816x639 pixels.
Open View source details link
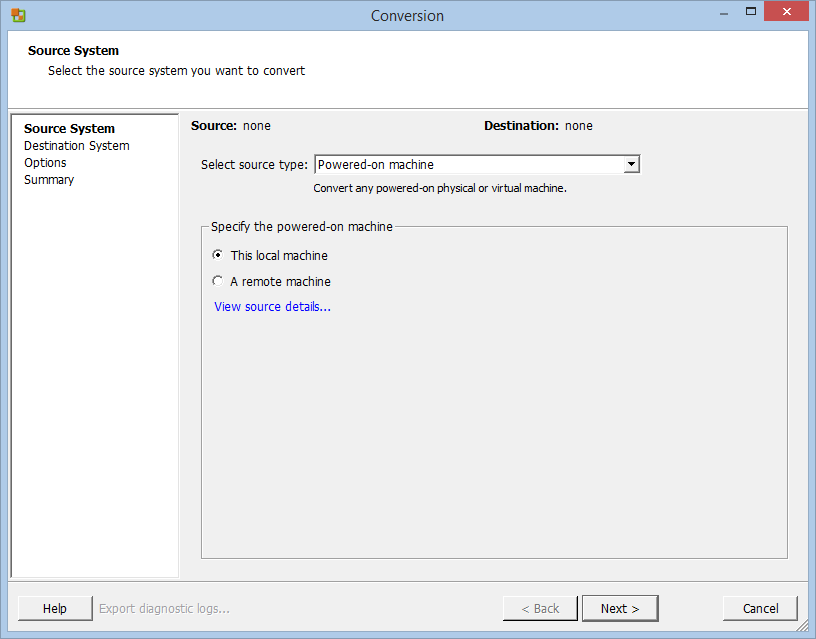coord(272,306)
